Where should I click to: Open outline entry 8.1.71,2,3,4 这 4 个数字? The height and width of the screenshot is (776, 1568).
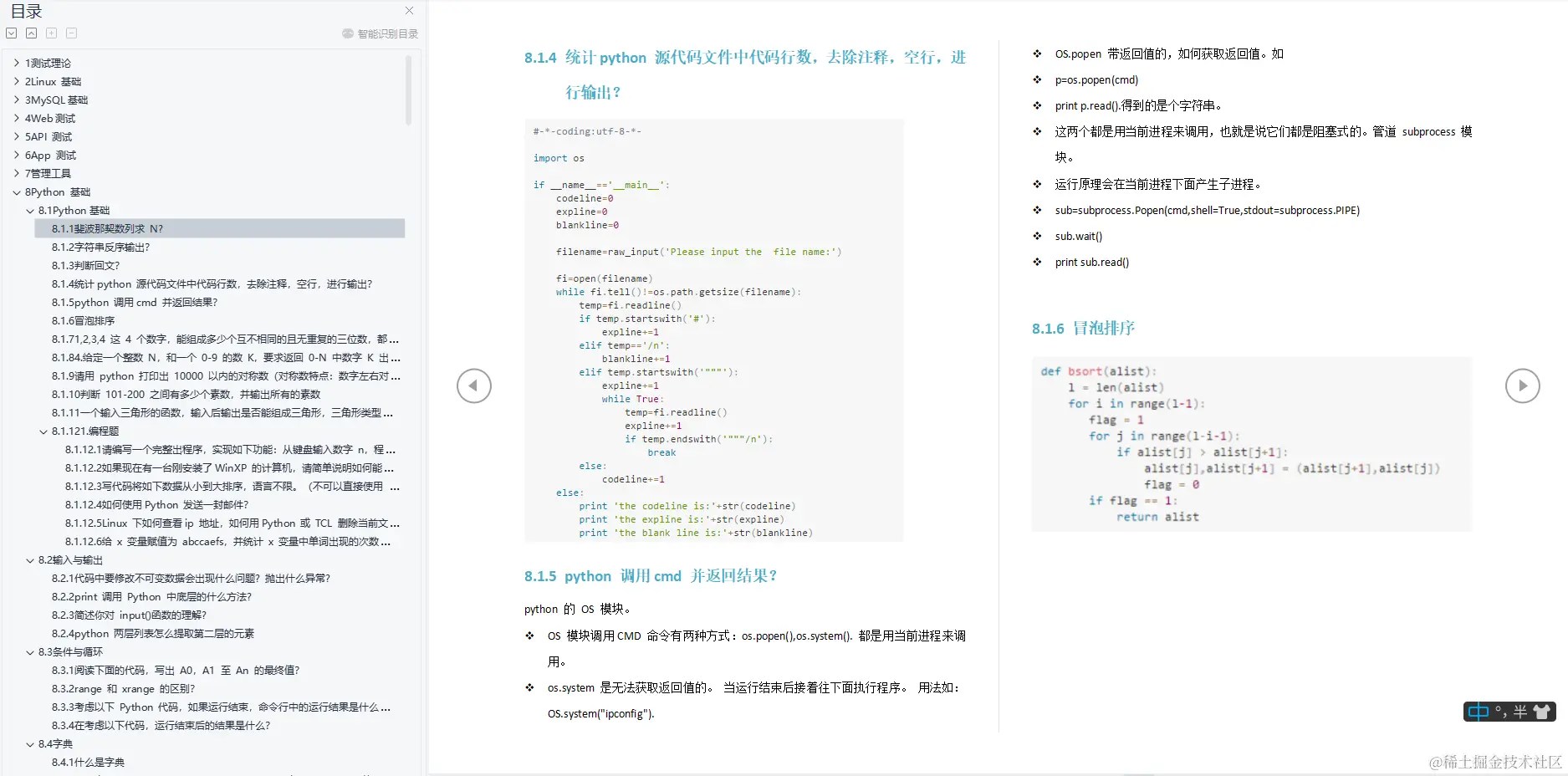point(226,339)
